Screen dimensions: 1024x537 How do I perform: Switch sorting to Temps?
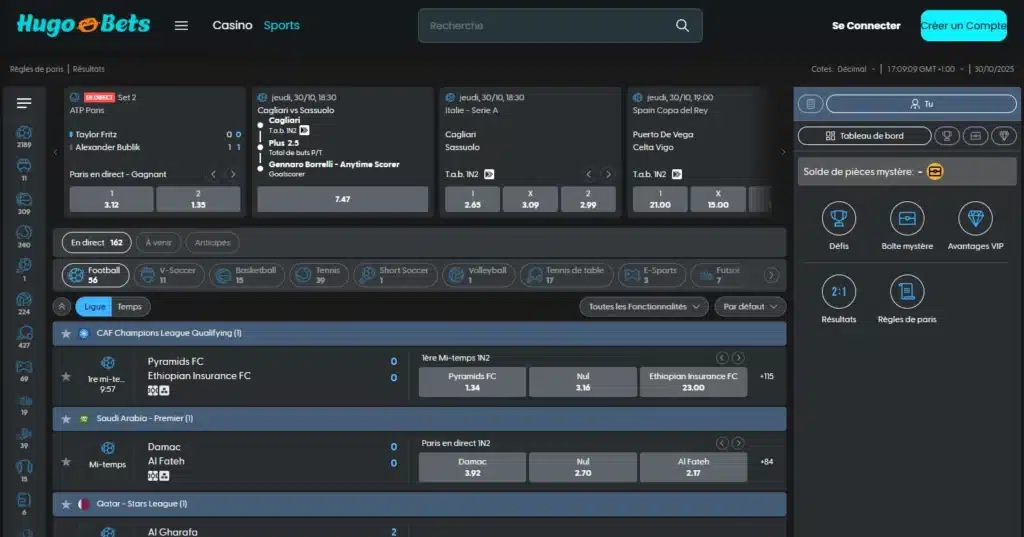tap(129, 306)
